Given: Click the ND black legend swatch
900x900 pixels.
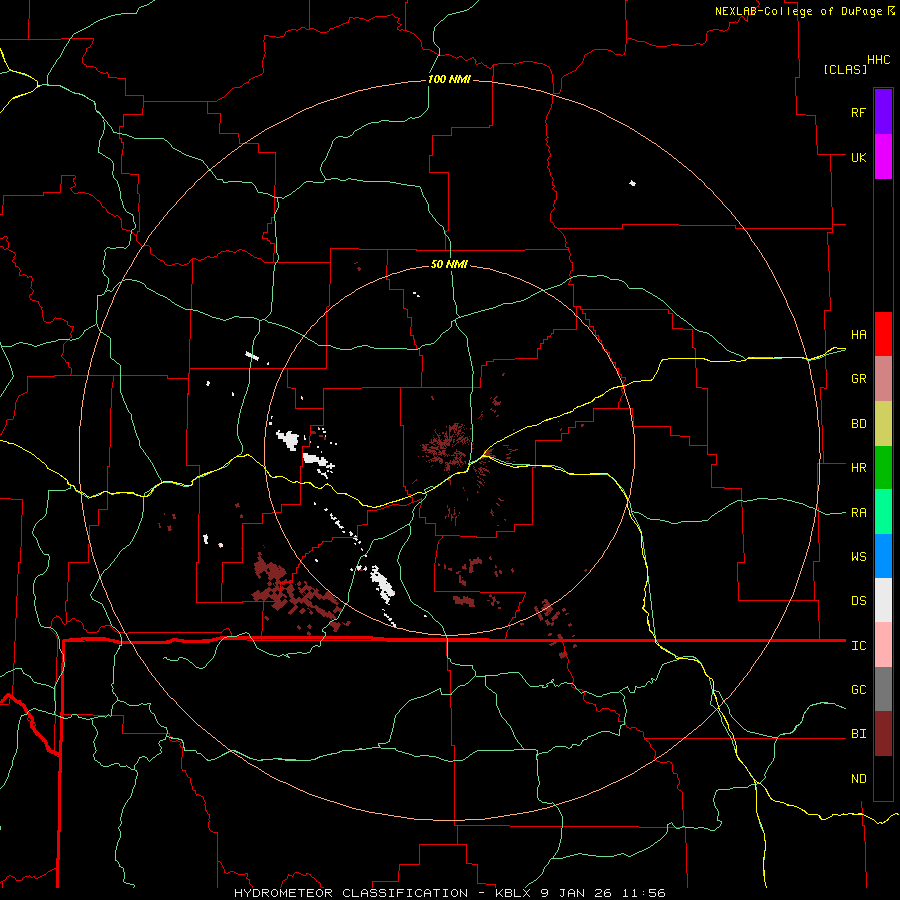Looking at the screenshot, I should (x=883, y=778).
